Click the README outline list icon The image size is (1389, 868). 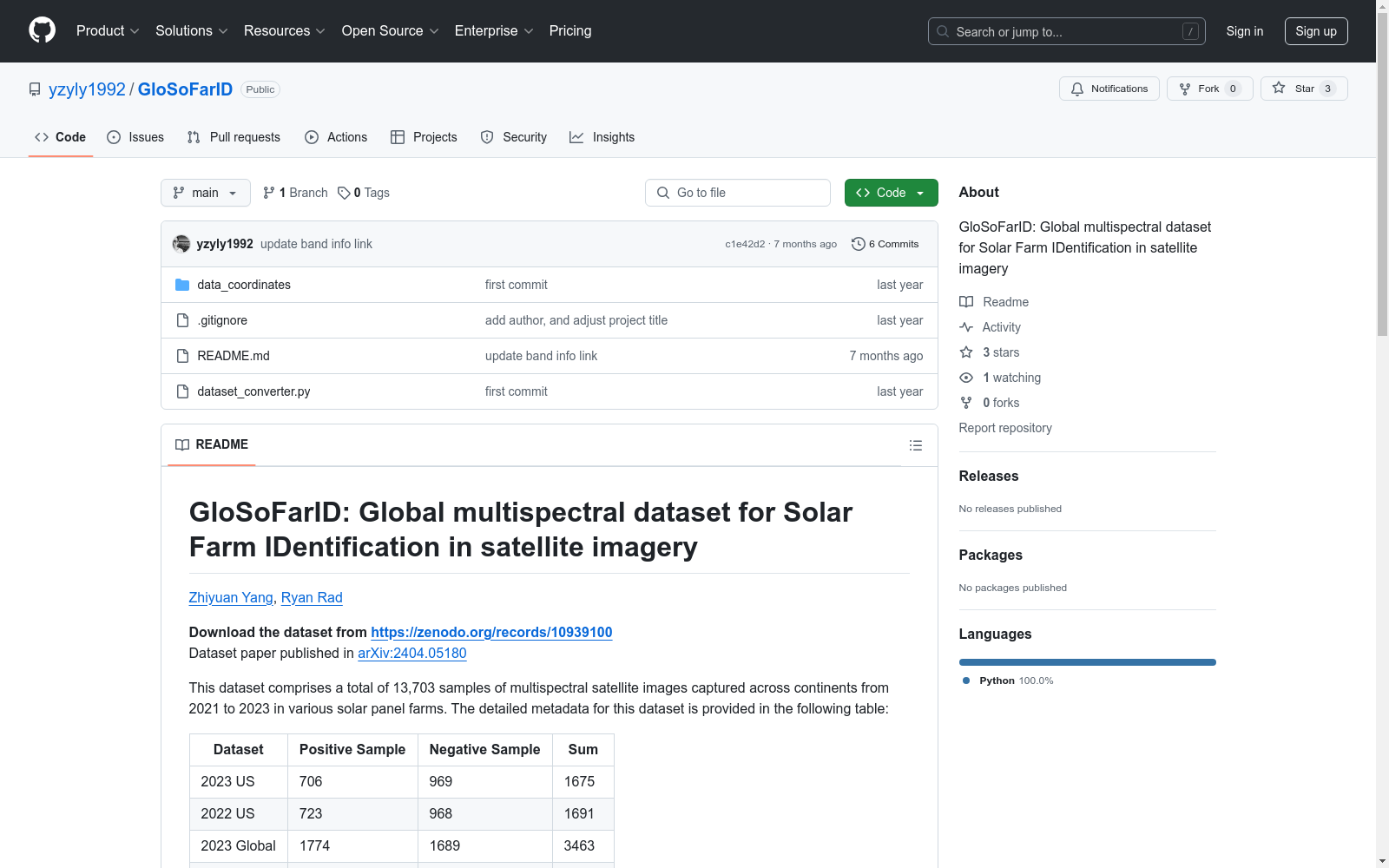click(x=916, y=445)
